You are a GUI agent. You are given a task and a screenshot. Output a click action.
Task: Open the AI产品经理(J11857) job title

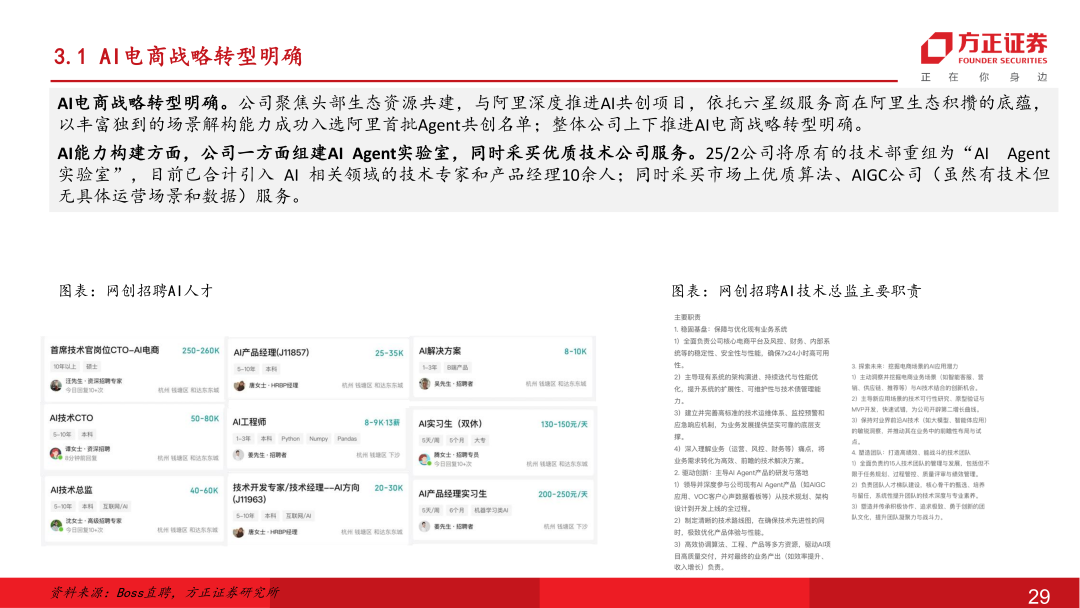271,353
